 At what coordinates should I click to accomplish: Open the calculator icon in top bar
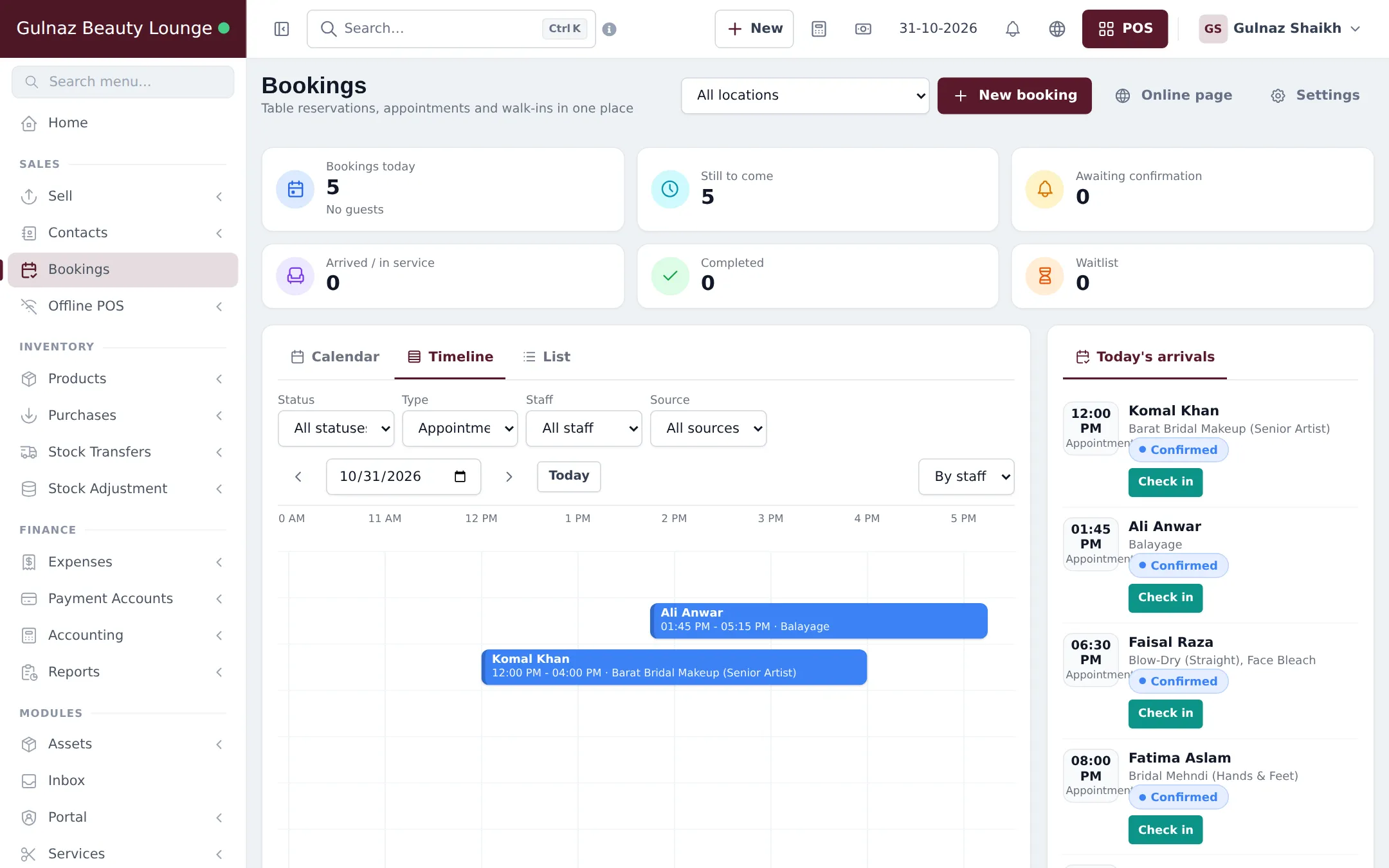[x=819, y=29]
